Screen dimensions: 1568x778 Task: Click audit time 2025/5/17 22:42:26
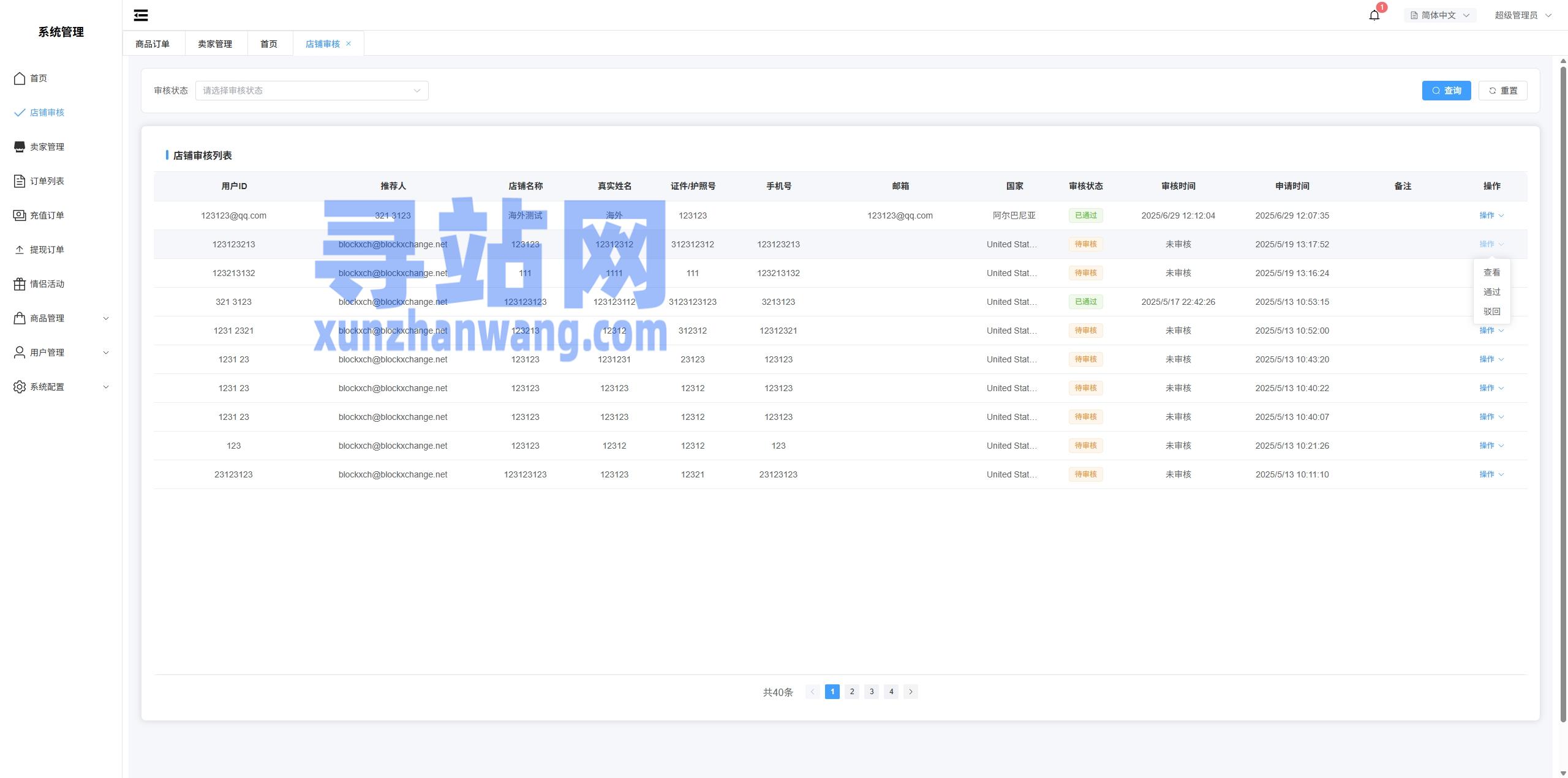coord(1178,302)
